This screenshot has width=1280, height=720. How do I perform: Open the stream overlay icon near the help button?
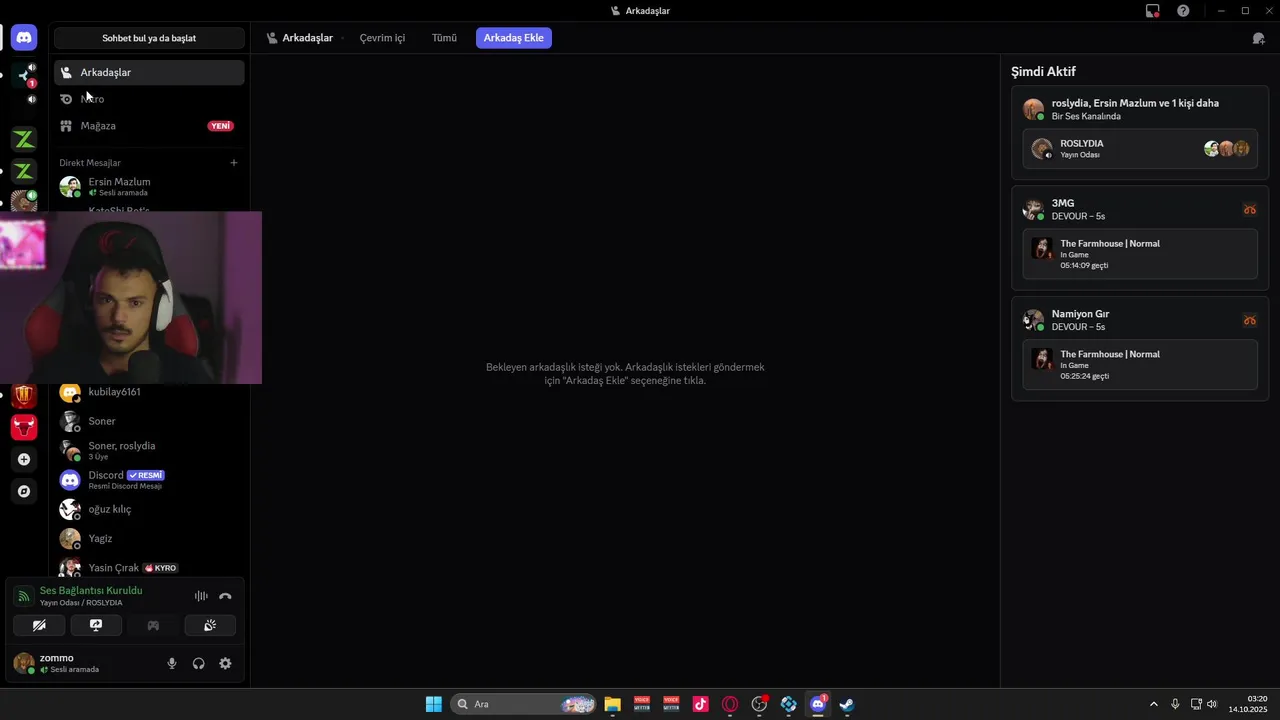(x=1152, y=11)
